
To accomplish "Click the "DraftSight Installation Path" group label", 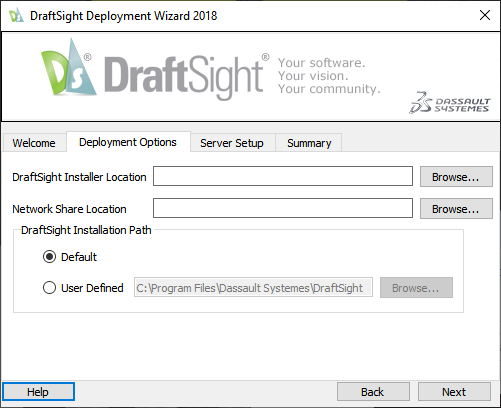I will pos(86,230).
